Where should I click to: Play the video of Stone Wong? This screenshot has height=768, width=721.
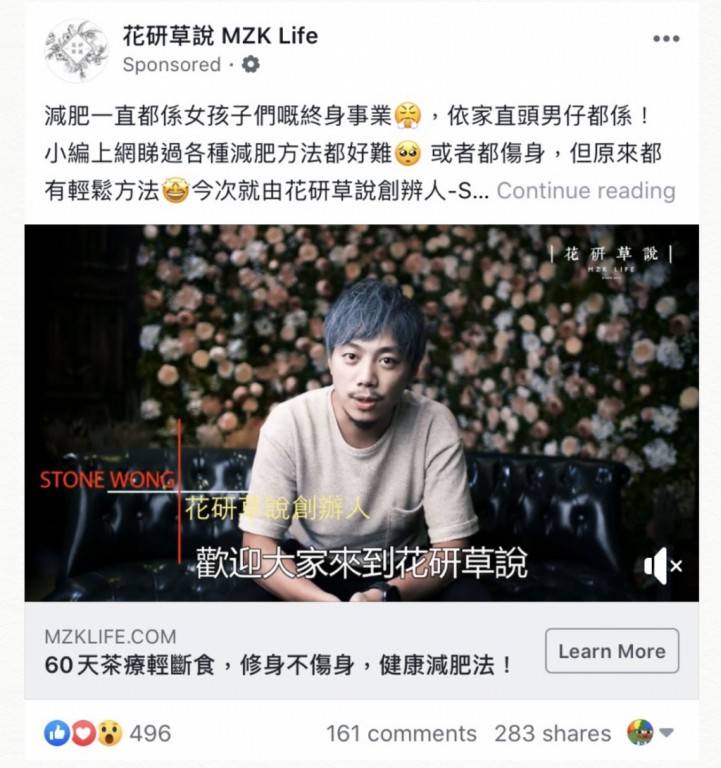(x=361, y=413)
